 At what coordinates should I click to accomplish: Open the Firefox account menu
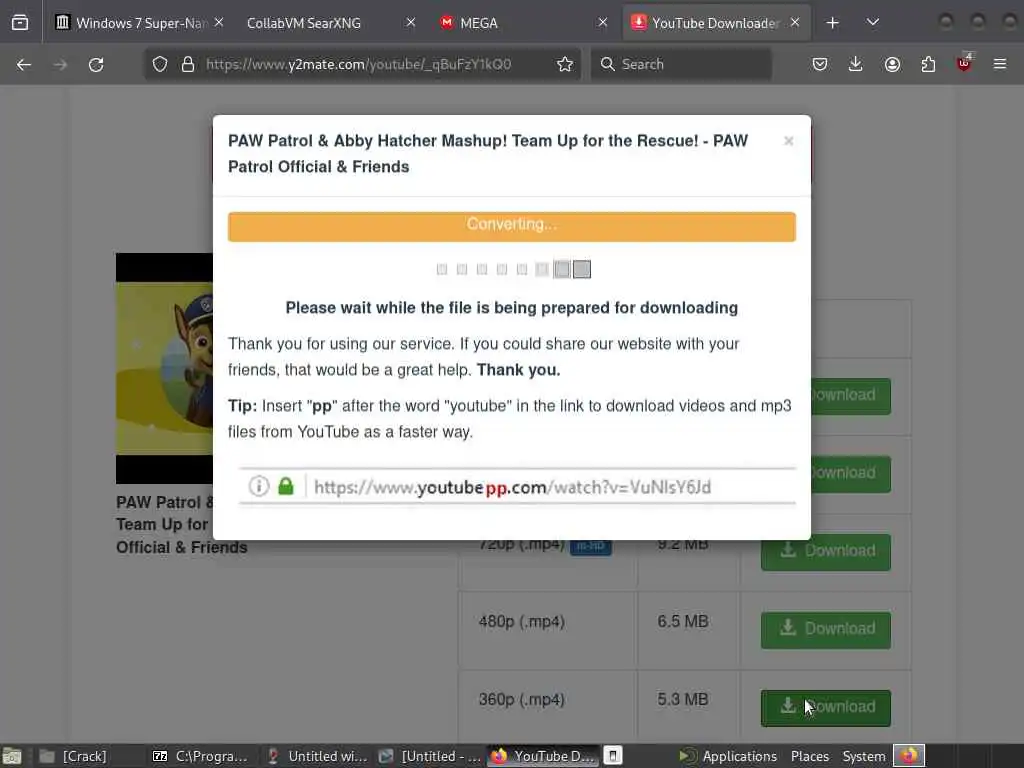(892, 64)
